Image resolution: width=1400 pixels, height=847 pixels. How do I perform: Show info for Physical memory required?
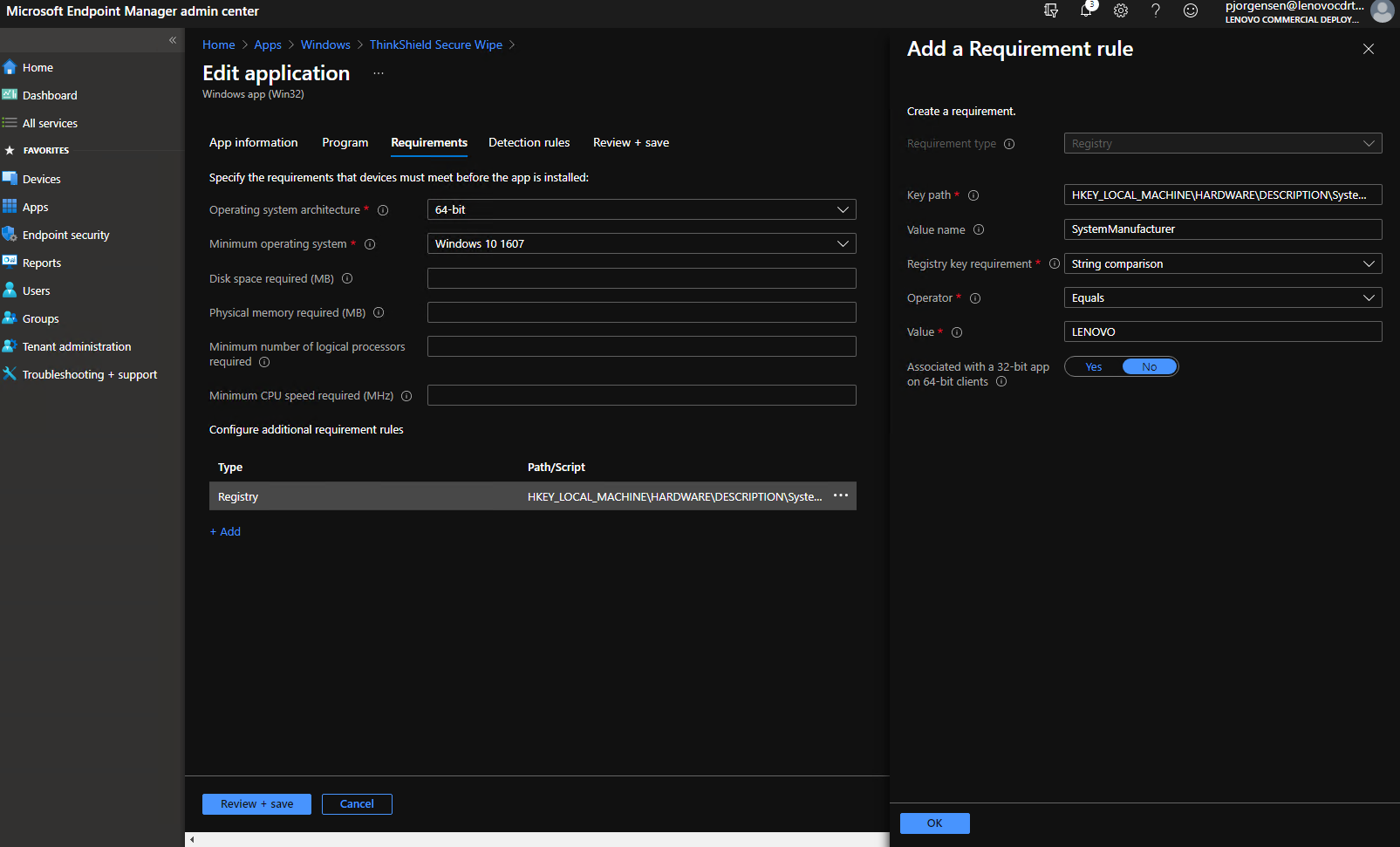pyautogui.click(x=379, y=313)
